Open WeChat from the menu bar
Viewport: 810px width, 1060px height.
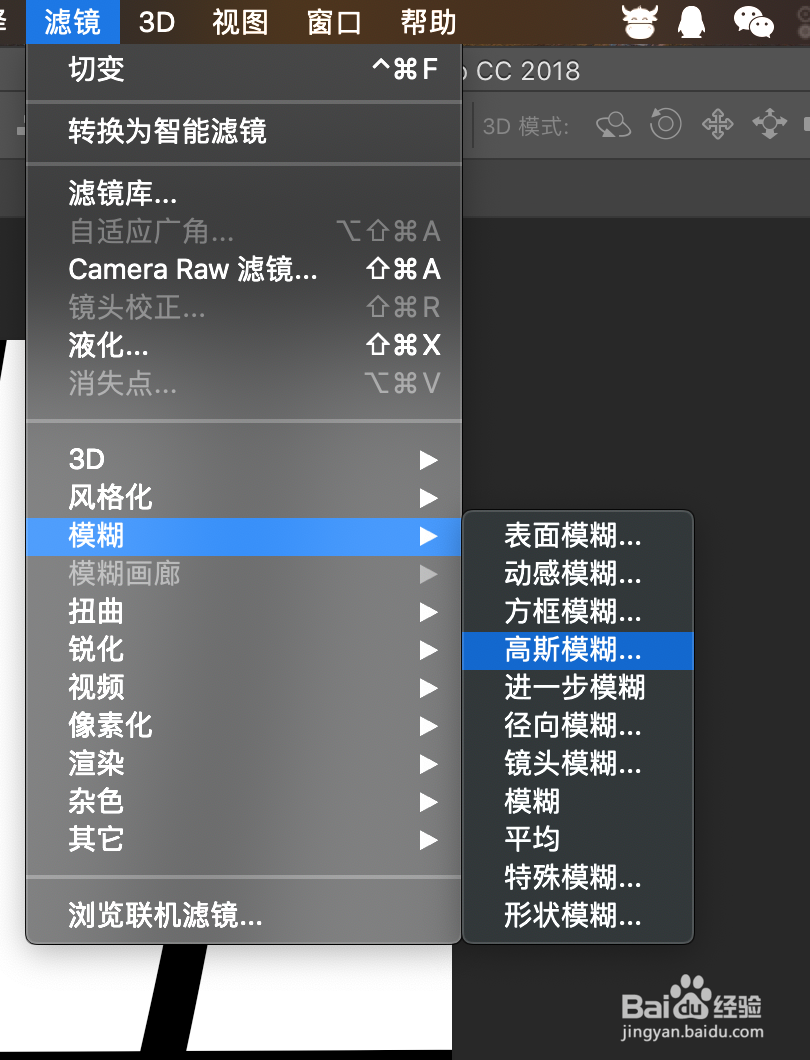point(755,21)
